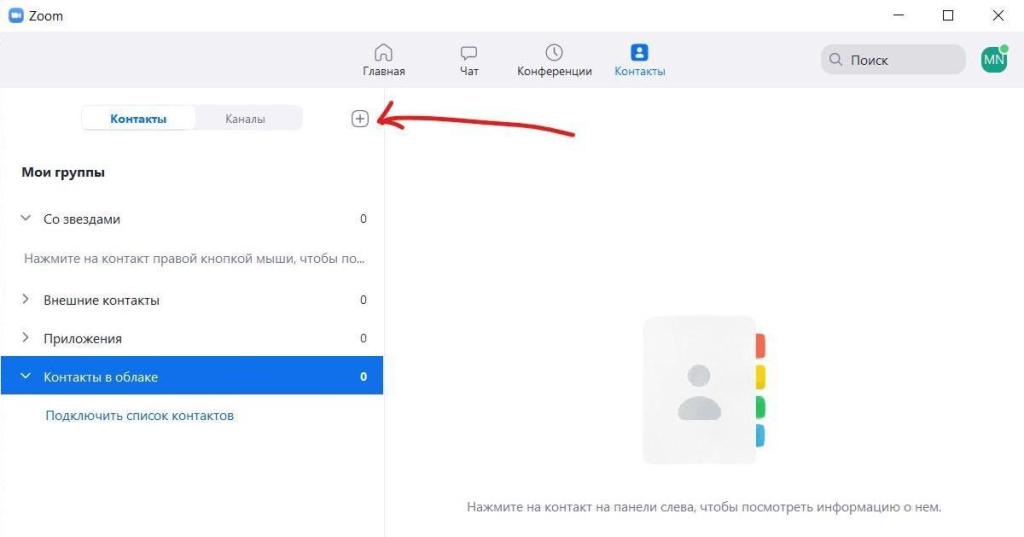
Task: Collapse the Со звездами group
Action: [x=26, y=219]
